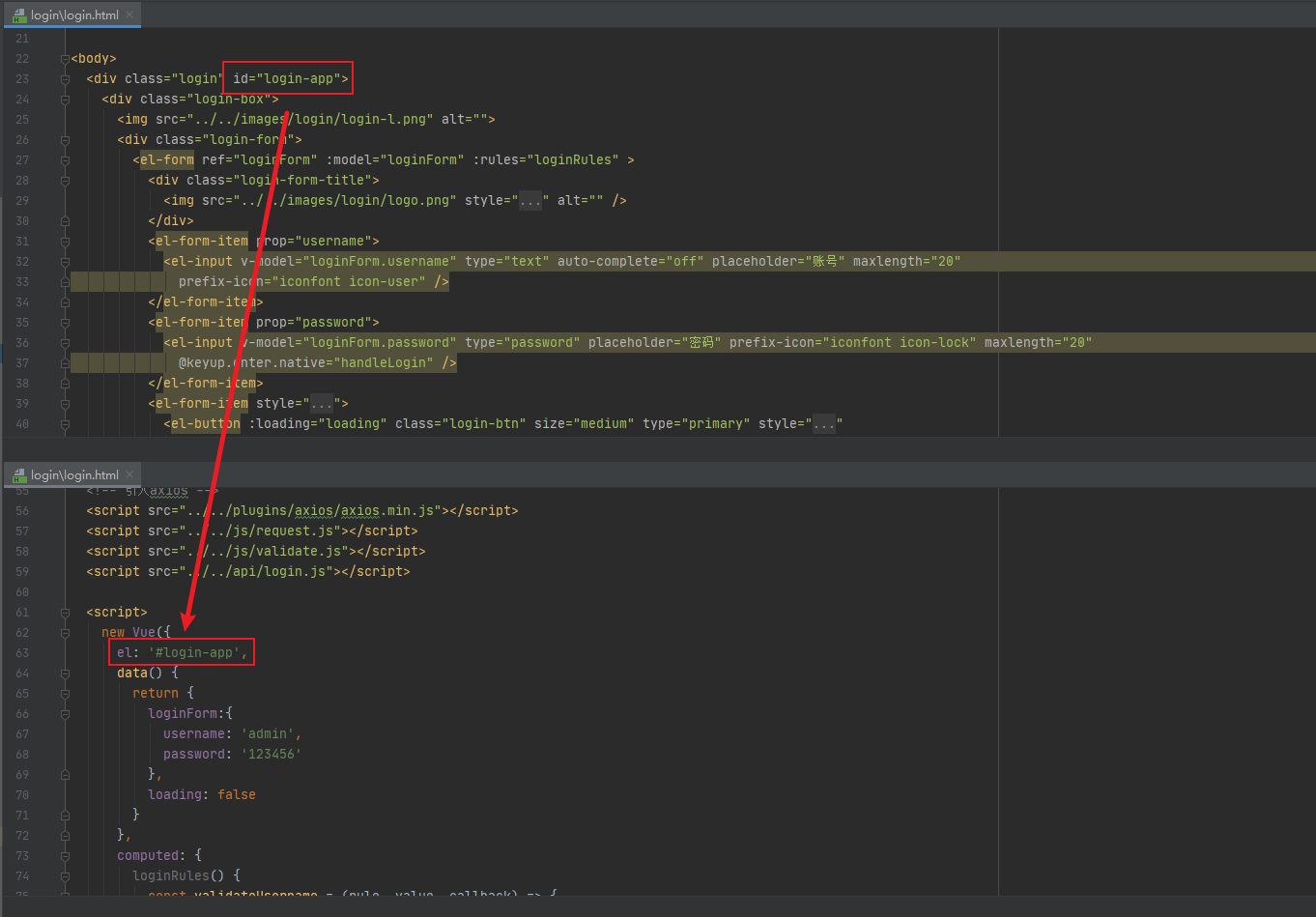Close the lower login.html tab
The width and height of the screenshot is (1316, 917).
(129, 474)
